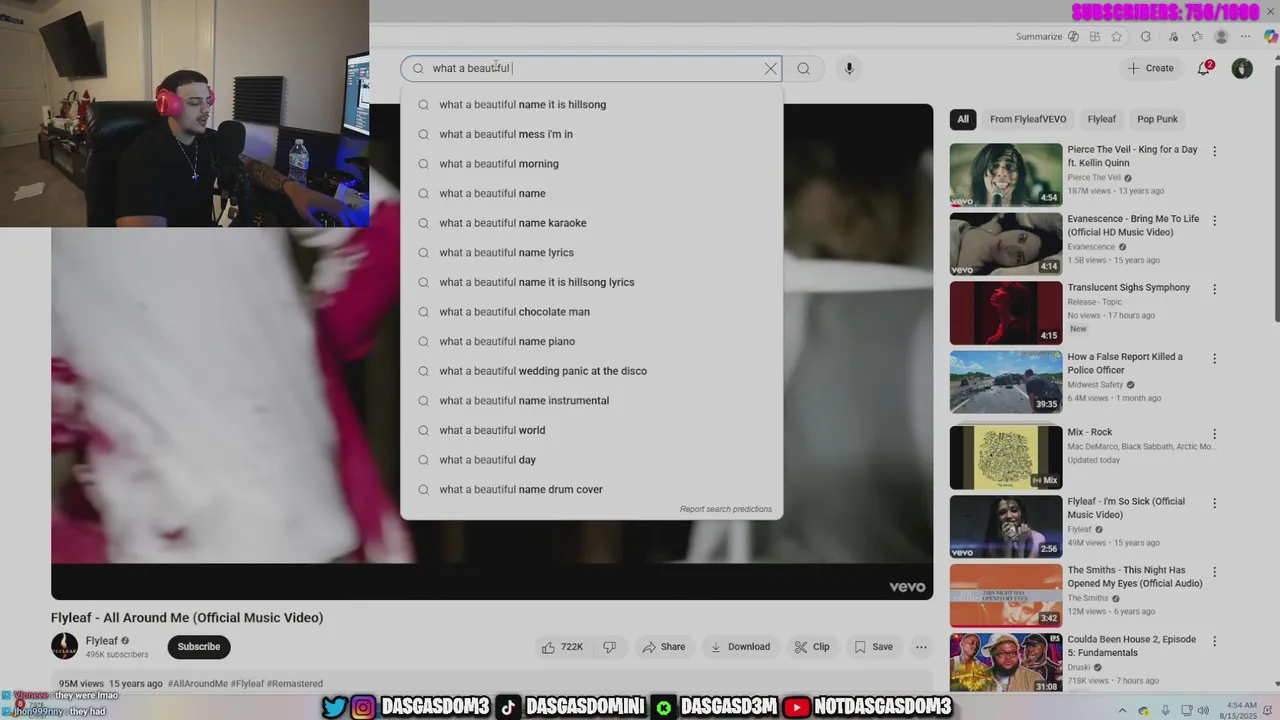Viewport: 1280px width, 720px height.
Task: Open options for Coulda Been House 2
Action: 1215,642
